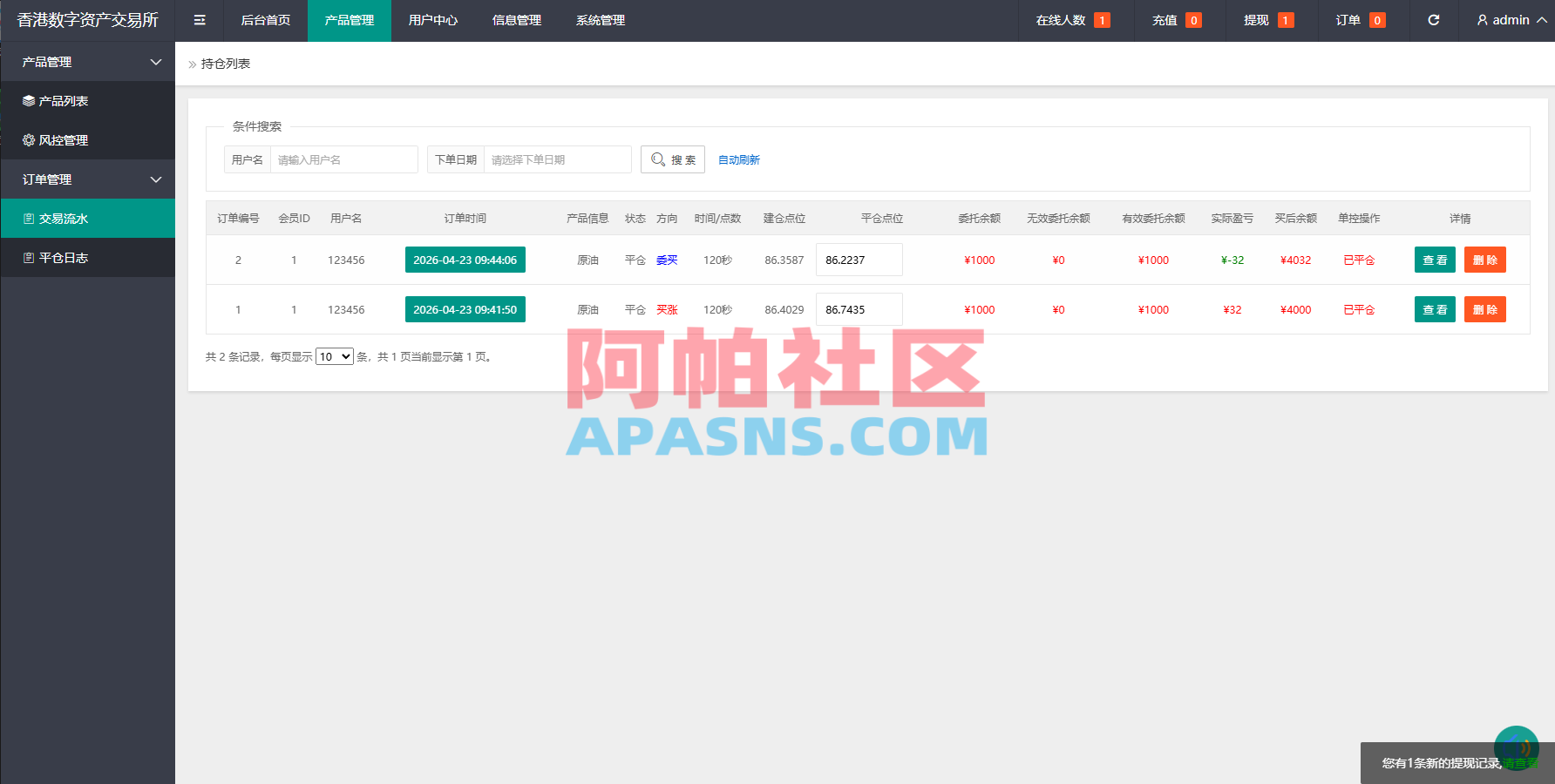1555x784 pixels.
Task: Click the 持仓列表 breadcrumb text
Action: click(x=226, y=64)
